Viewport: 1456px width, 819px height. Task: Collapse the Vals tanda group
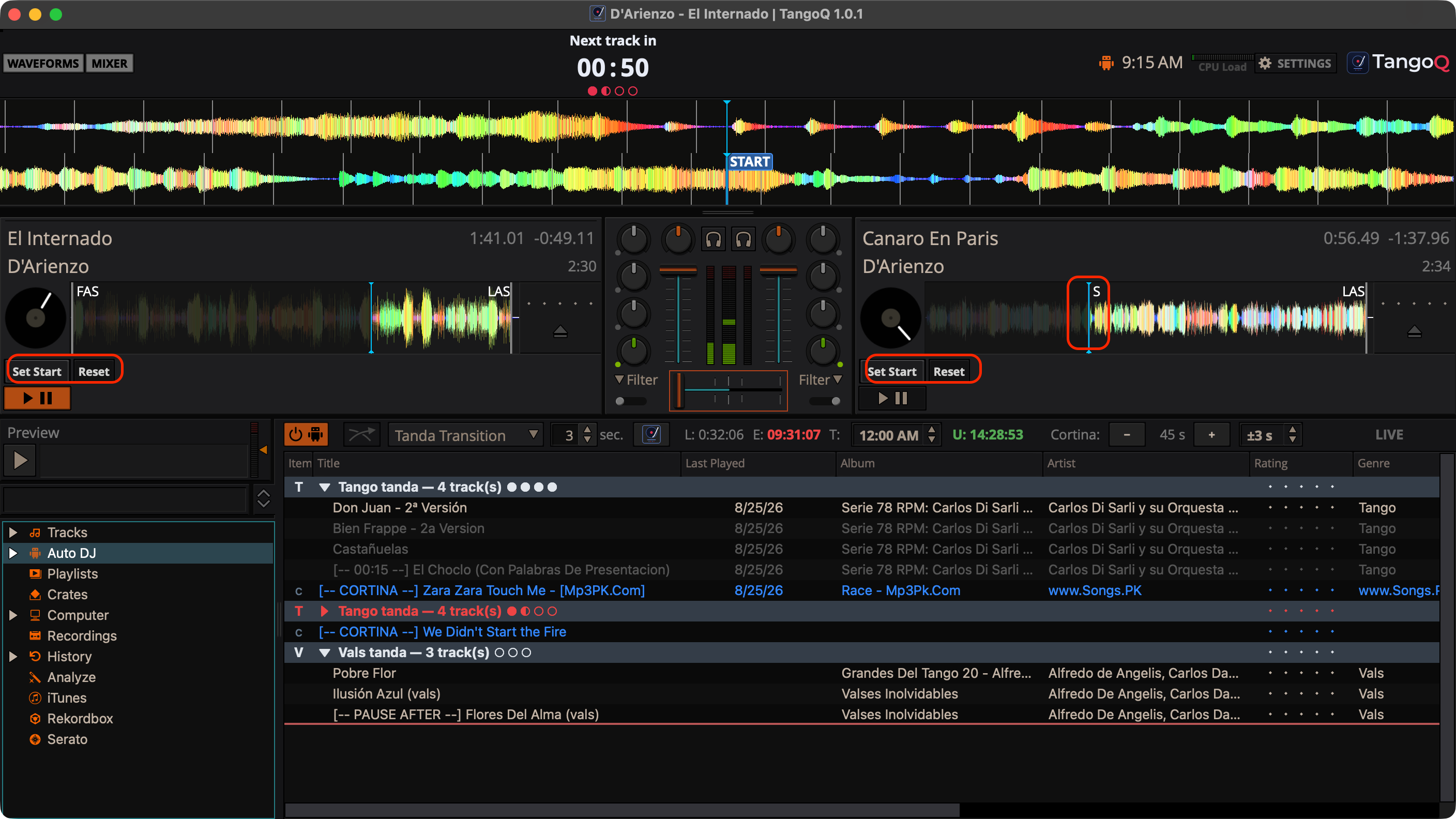[324, 653]
